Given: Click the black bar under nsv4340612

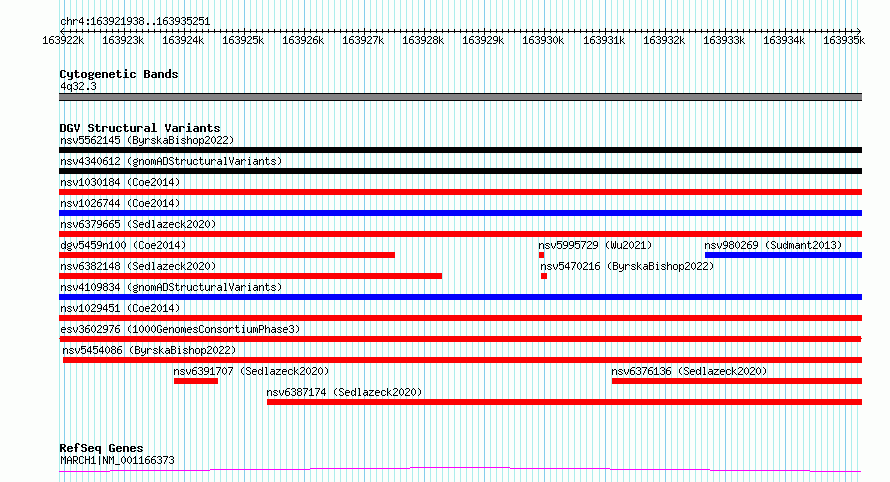Looking at the screenshot, I should [x=460, y=171].
